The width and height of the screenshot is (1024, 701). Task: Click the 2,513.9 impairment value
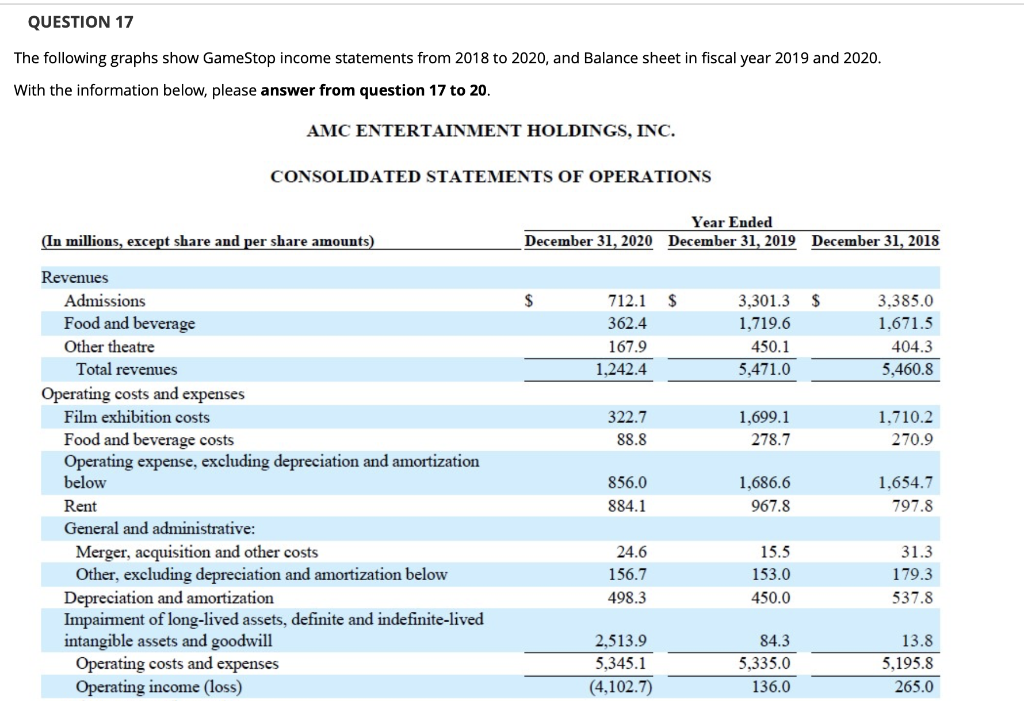(x=620, y=640)
